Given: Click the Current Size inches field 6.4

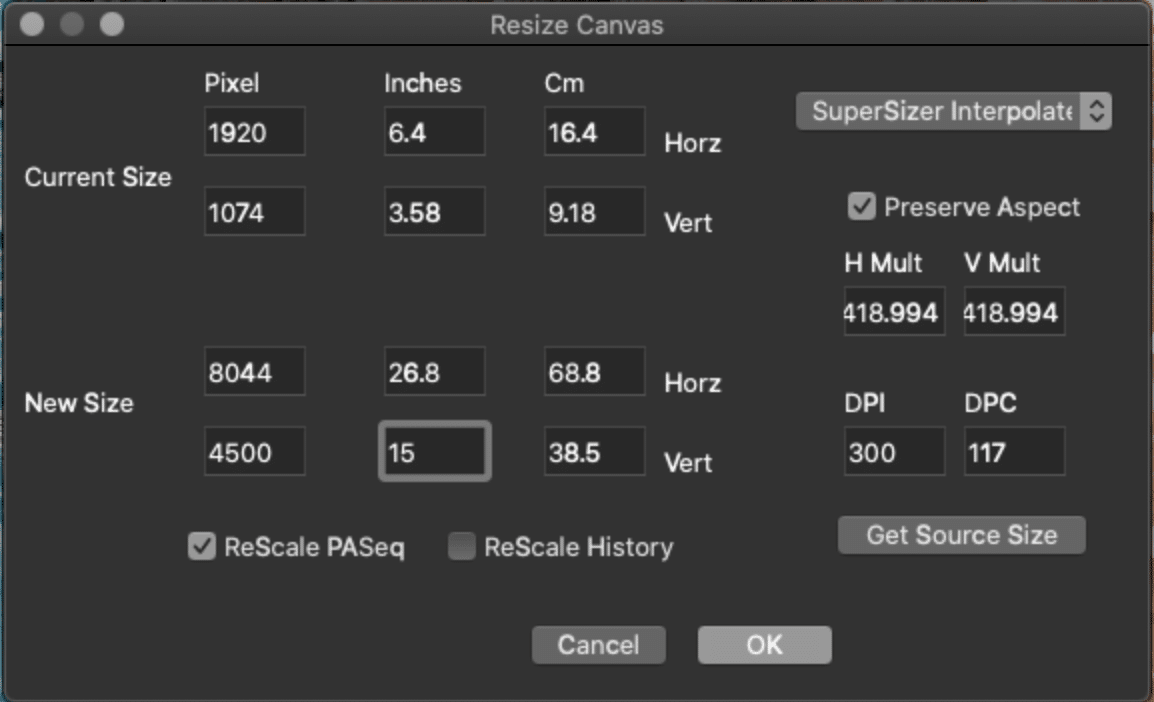Looking at the screenshot, I should tap(434, 132).
